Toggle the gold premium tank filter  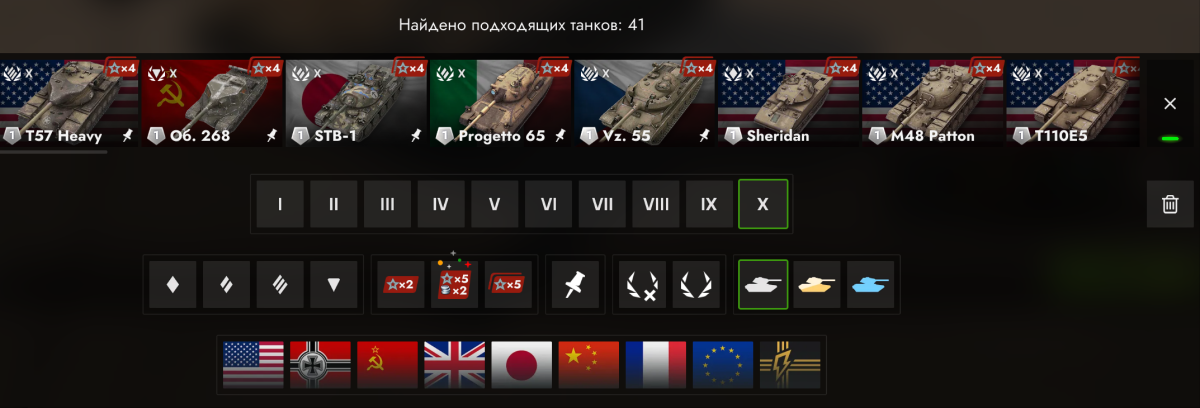pyautogui.click(x=817, y=285)
